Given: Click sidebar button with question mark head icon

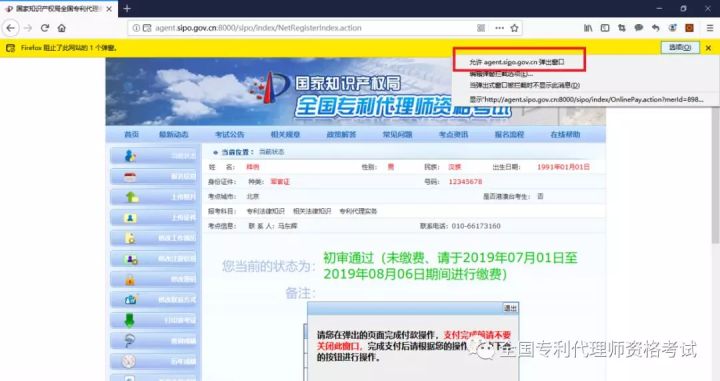Looking at the screenshot, I should (153, 341).
